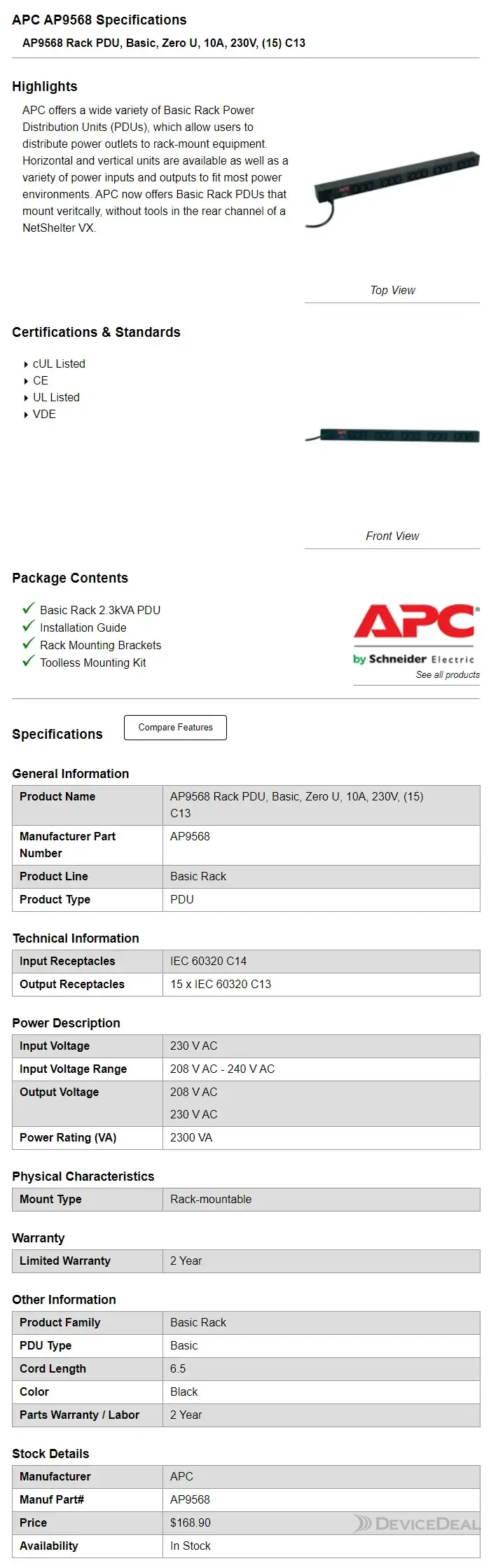Expand the cUL Listed certification entry

click(x=59, y=363)
